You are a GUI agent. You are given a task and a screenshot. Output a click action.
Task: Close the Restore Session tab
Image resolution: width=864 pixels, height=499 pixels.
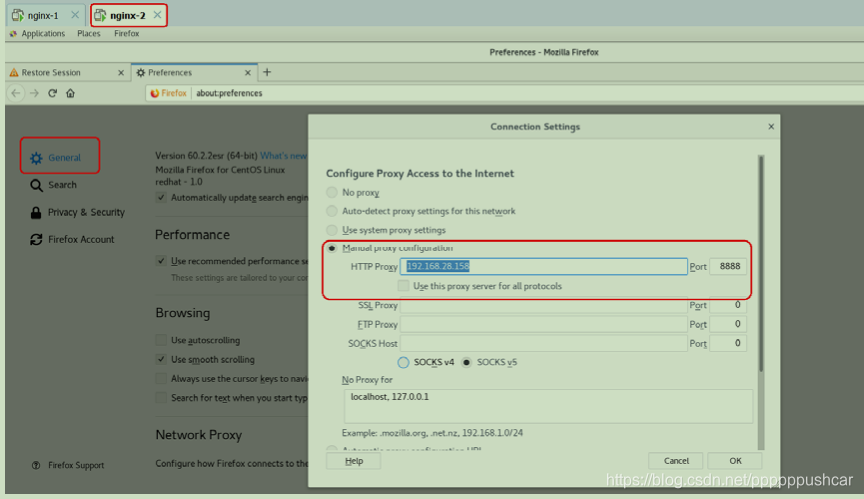[x=121, y=73]
